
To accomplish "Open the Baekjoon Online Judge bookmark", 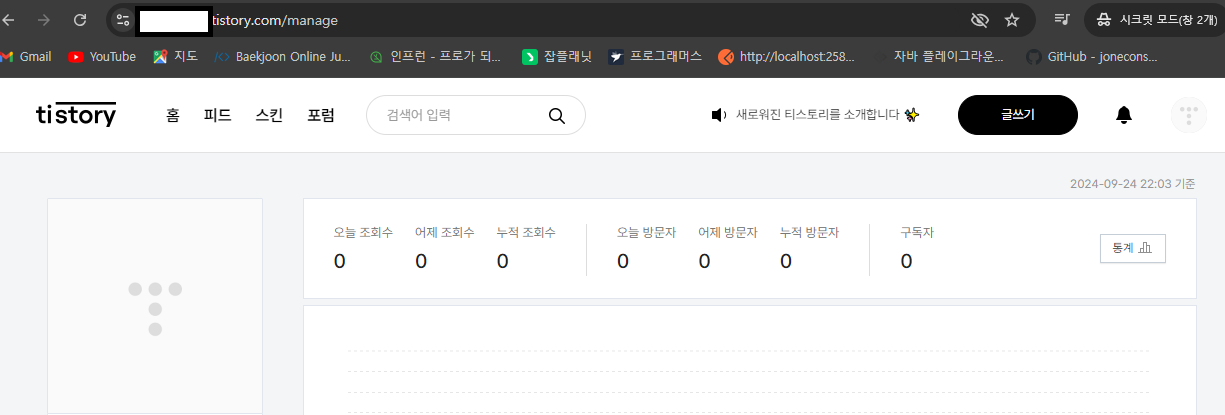I will click(x=283, y=57).
